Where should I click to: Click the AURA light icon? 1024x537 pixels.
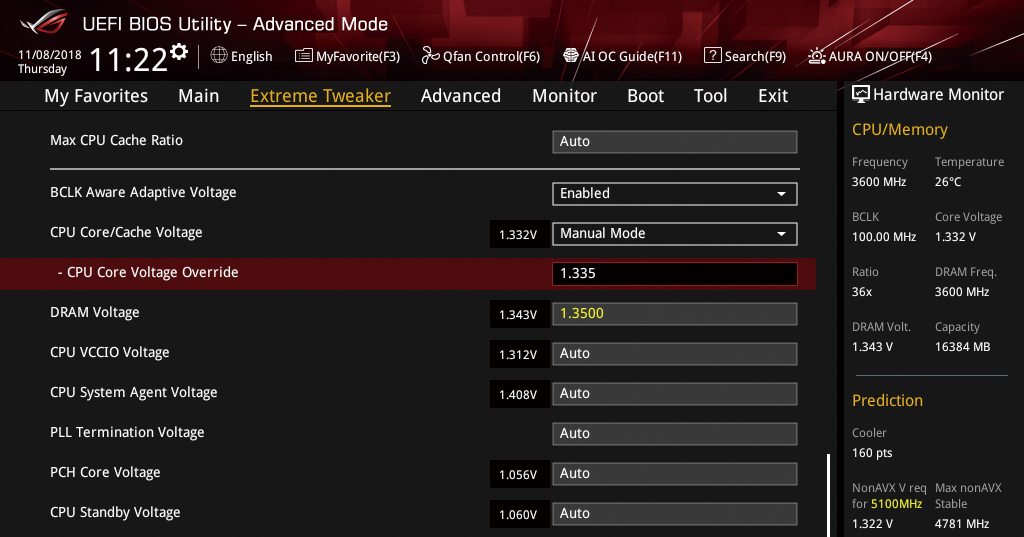tap(817, 56)
